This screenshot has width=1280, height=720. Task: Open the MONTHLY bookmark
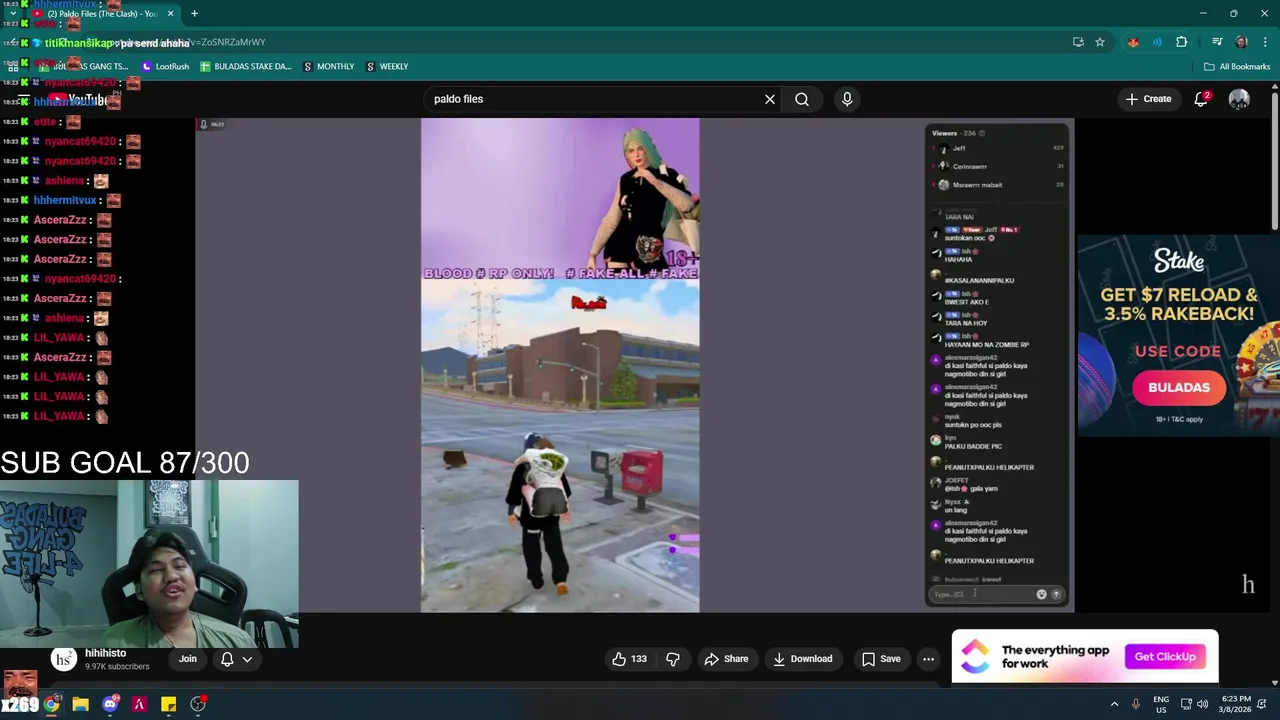tap(329, 66)
